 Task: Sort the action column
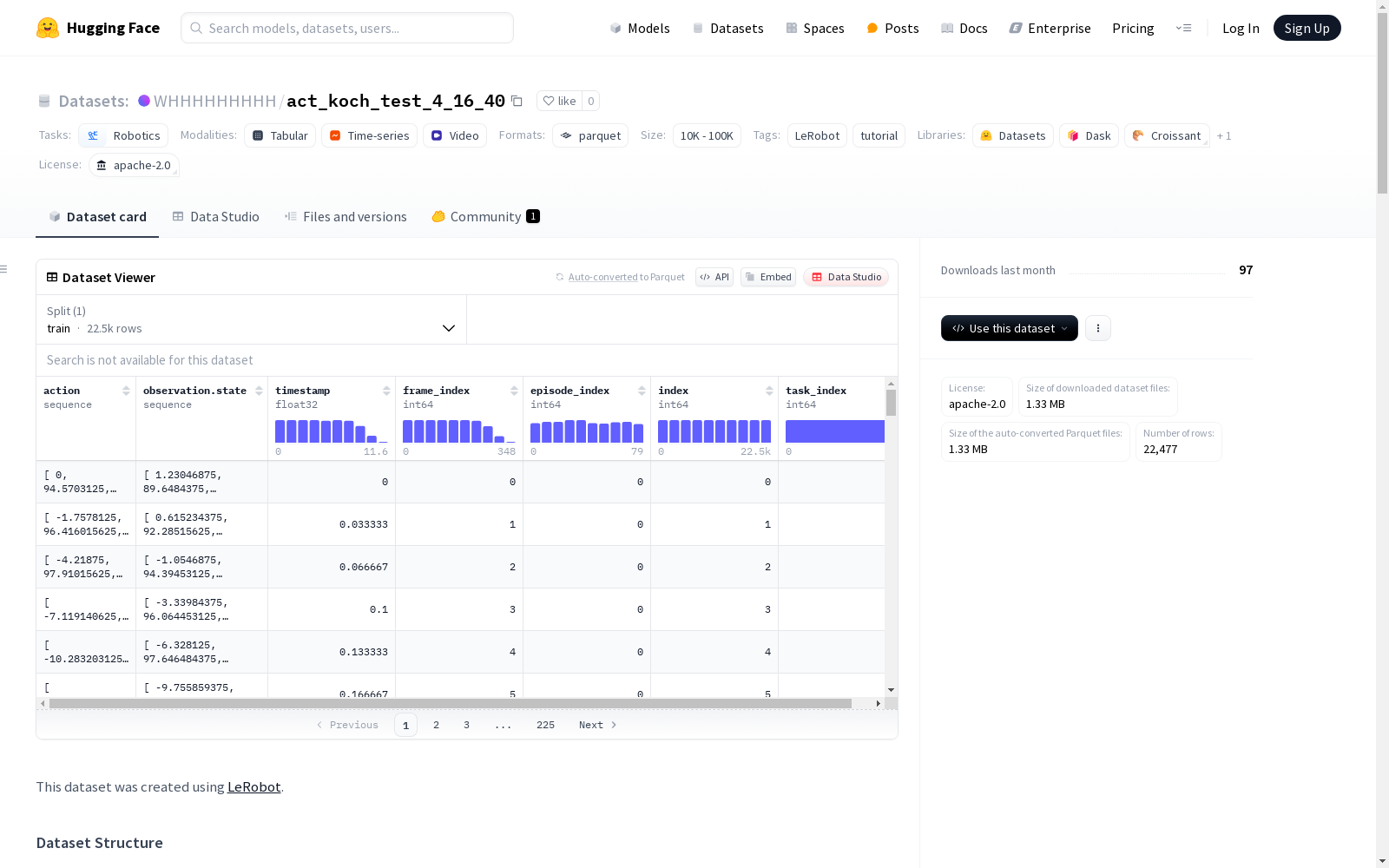coord(126,391)
